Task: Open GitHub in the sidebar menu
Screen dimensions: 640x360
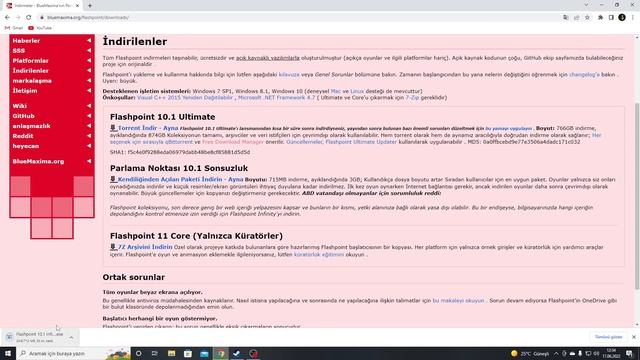Action: [x=23, y=116]
